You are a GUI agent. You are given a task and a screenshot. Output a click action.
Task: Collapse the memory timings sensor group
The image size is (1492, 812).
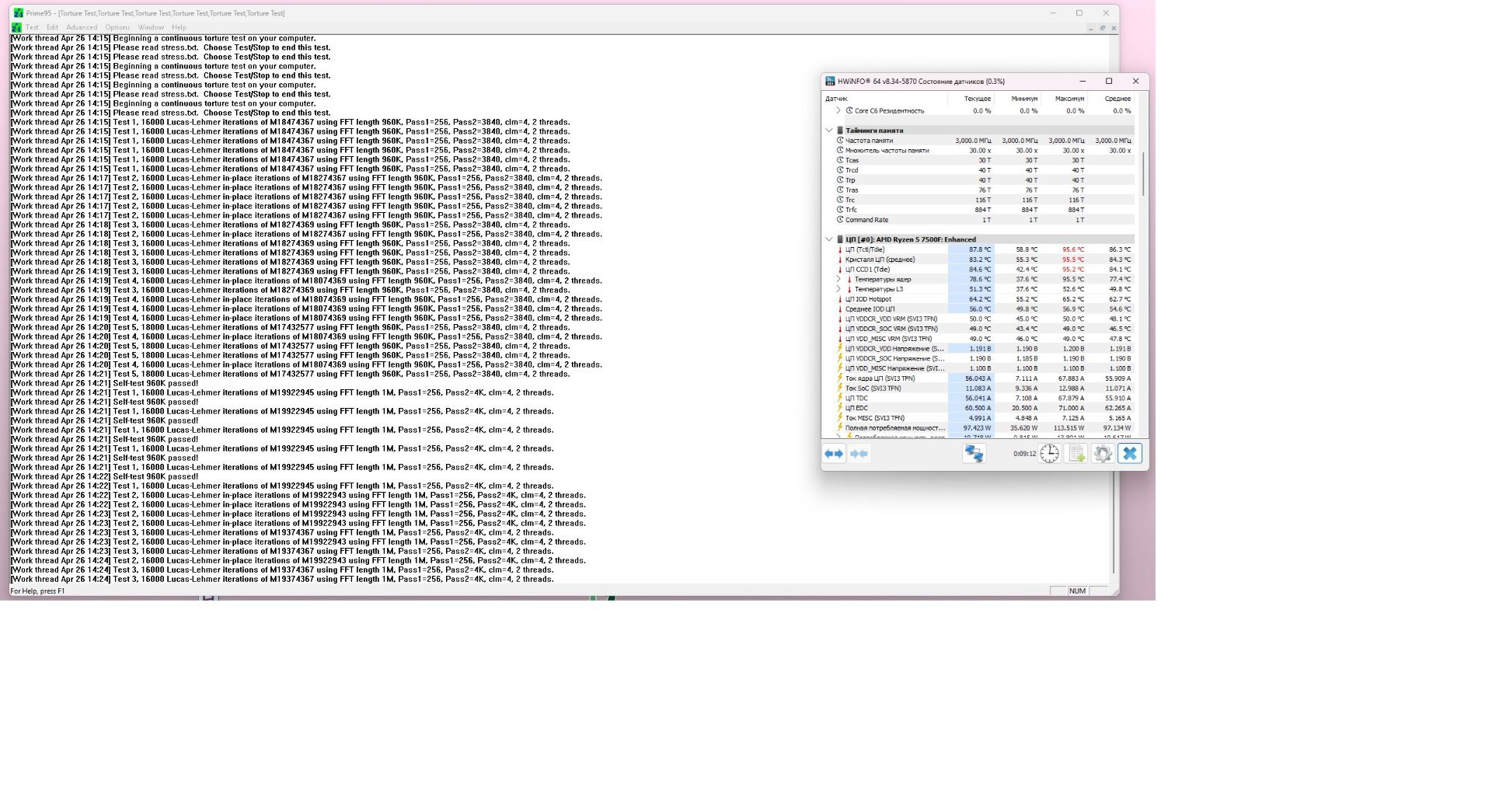pos(829,131)
